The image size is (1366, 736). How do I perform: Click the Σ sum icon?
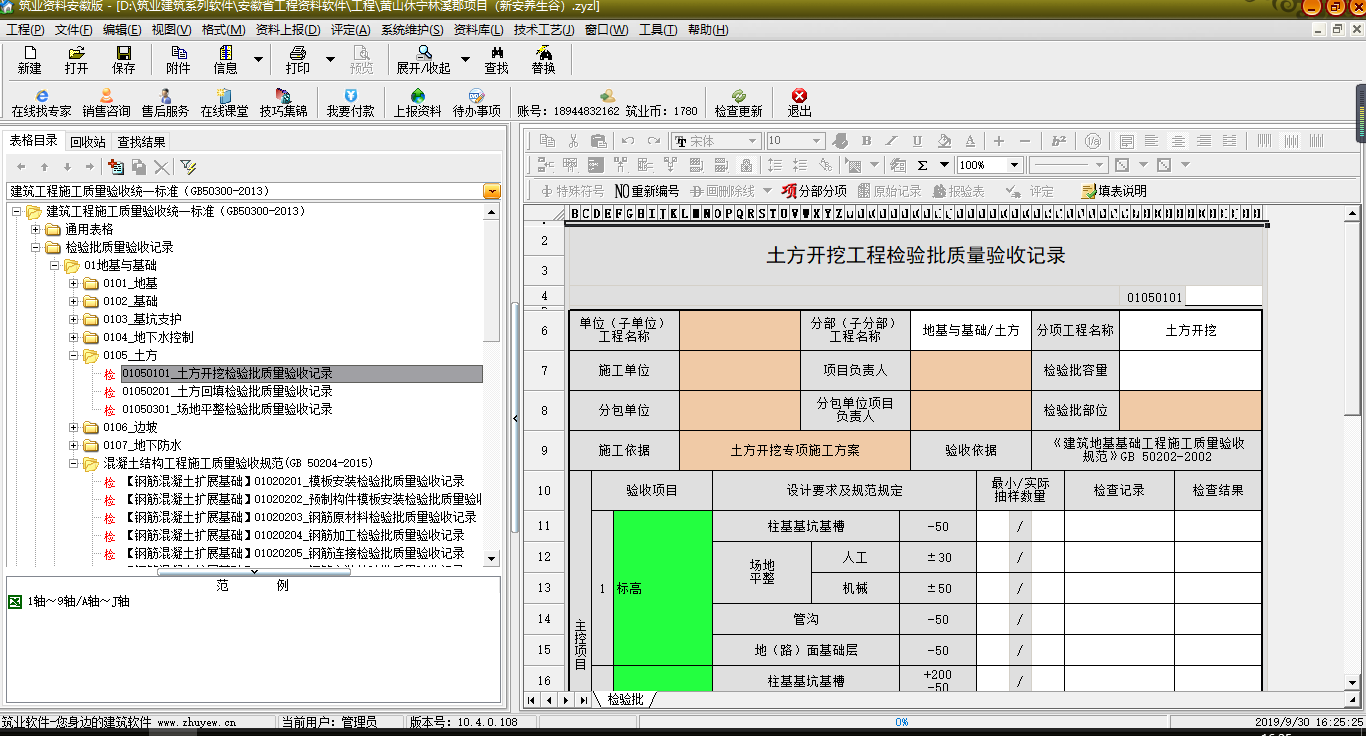[x=922, y=165]
